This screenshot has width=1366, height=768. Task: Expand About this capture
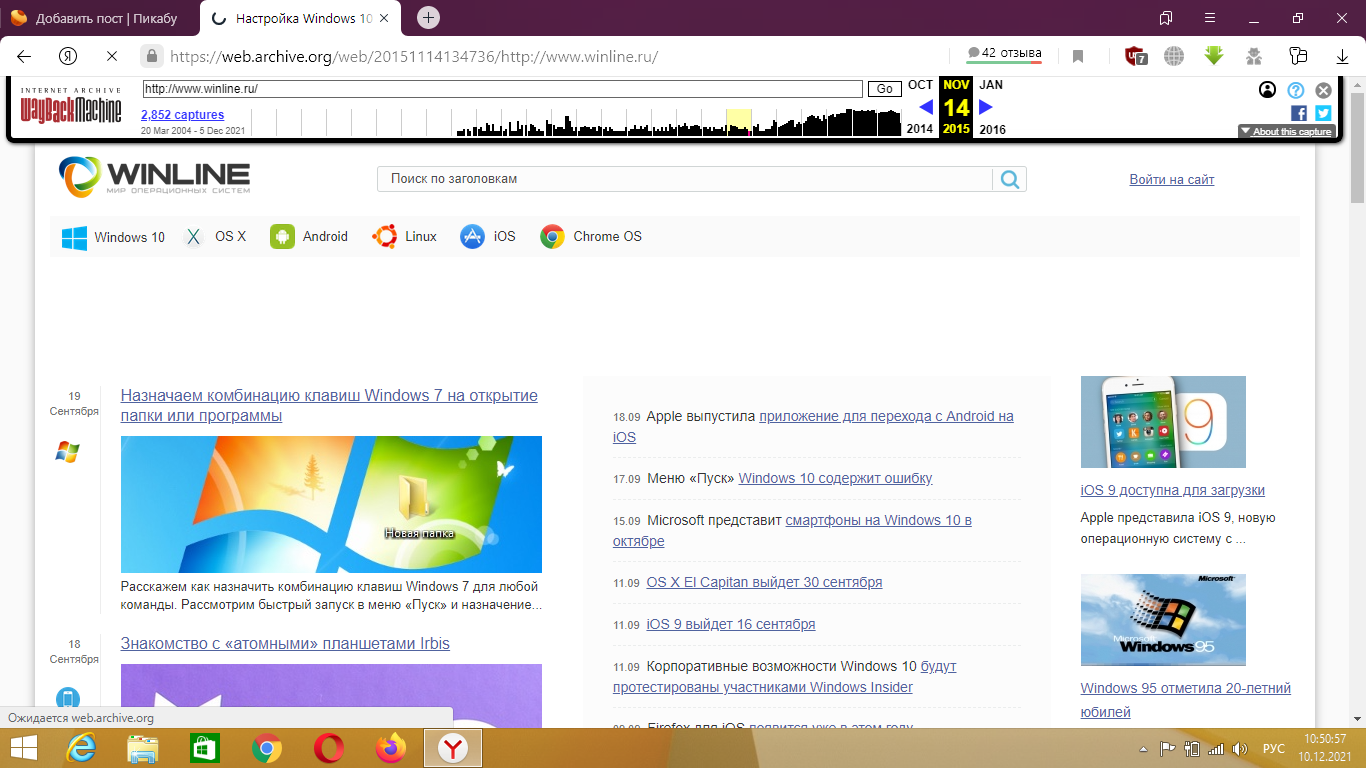[x=1286, y=131]
